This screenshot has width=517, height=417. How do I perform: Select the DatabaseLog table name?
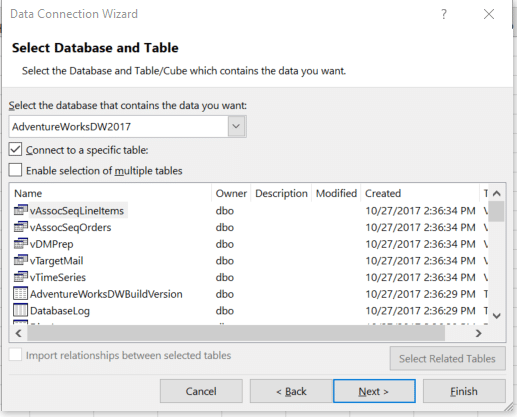(x=60, y=310)
